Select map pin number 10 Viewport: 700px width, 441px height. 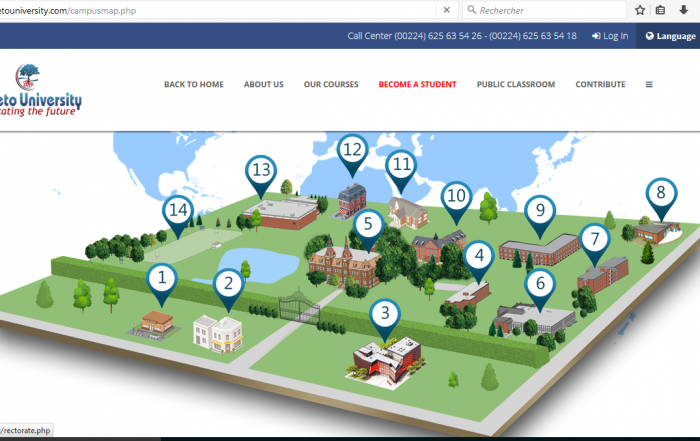pyautogui.click(x=456, y=197)
